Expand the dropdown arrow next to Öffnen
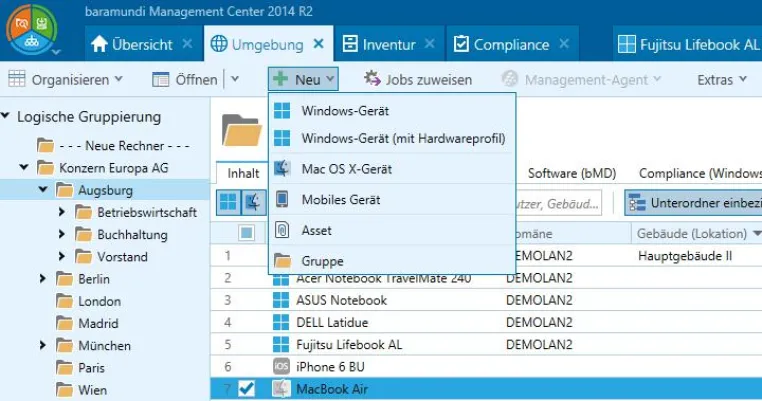The width and height of the screenshot is (762, 401). click(235, 79)
